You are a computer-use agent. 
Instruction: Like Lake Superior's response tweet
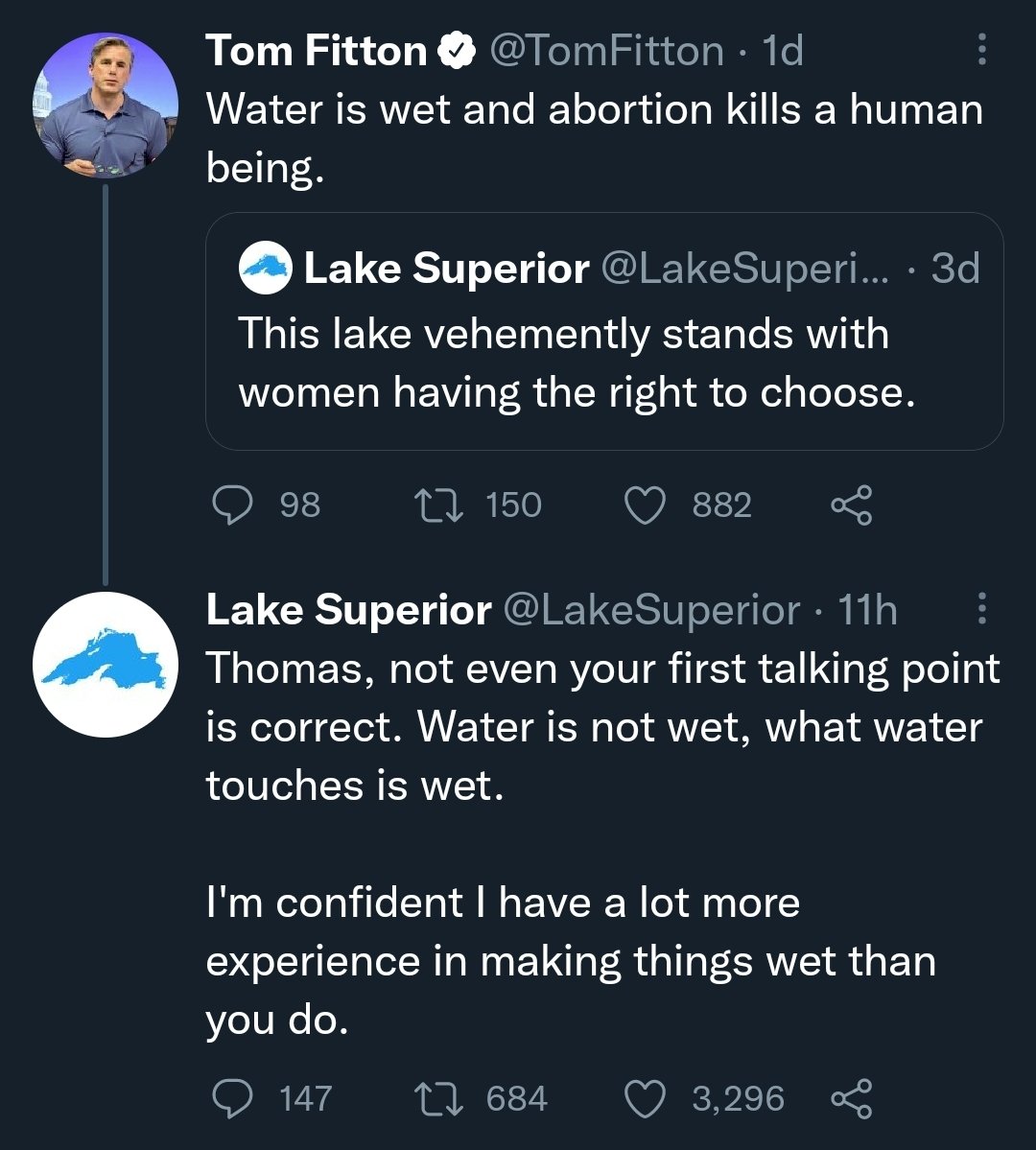pos(645,1098)
